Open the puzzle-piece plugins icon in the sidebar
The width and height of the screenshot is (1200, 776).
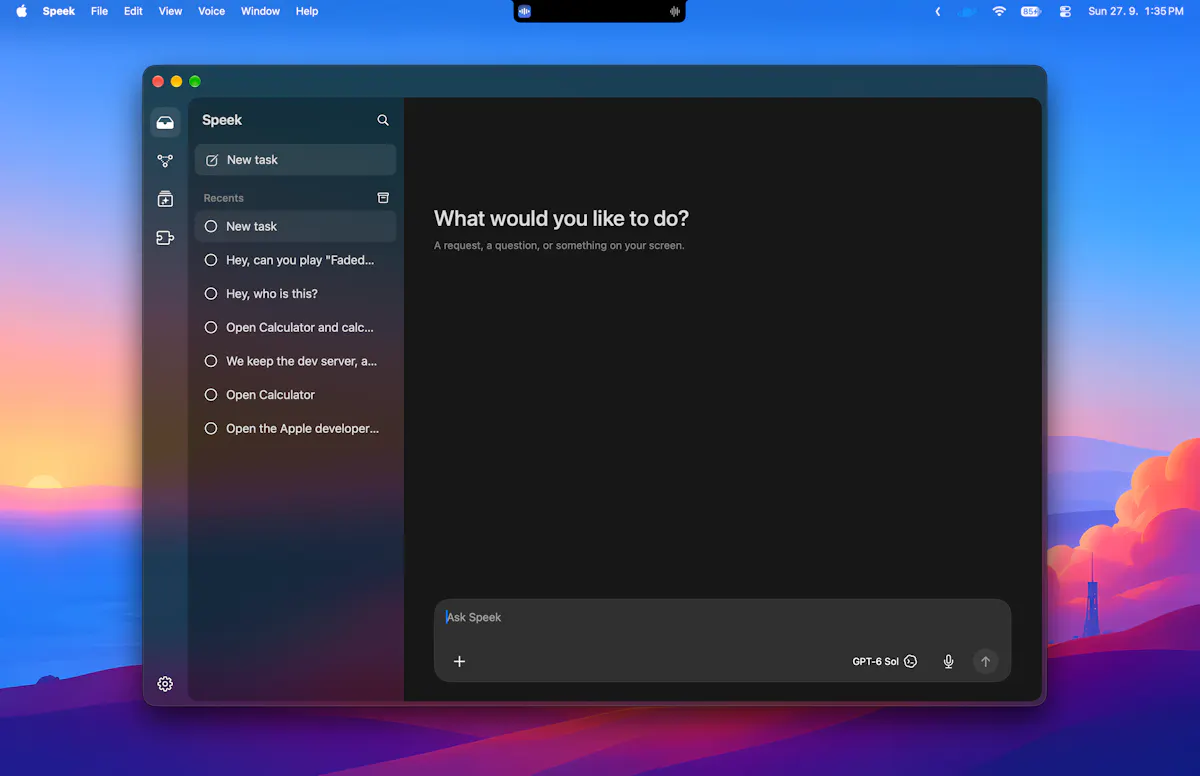point(165,238)
